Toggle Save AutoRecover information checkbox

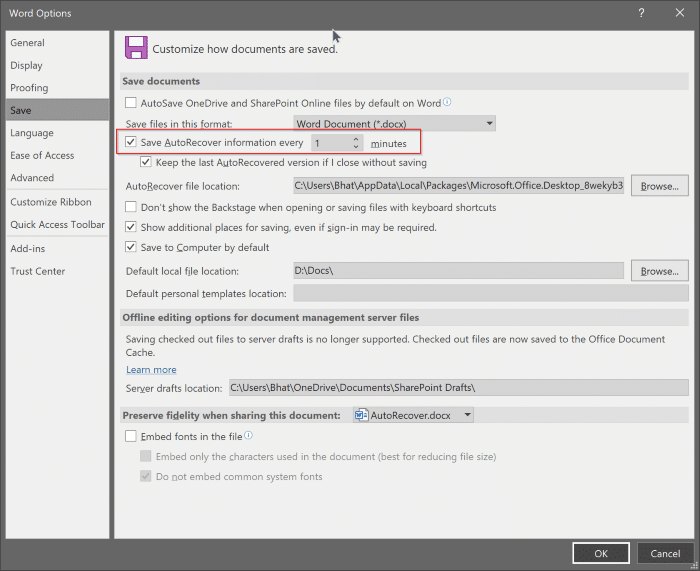131,142
